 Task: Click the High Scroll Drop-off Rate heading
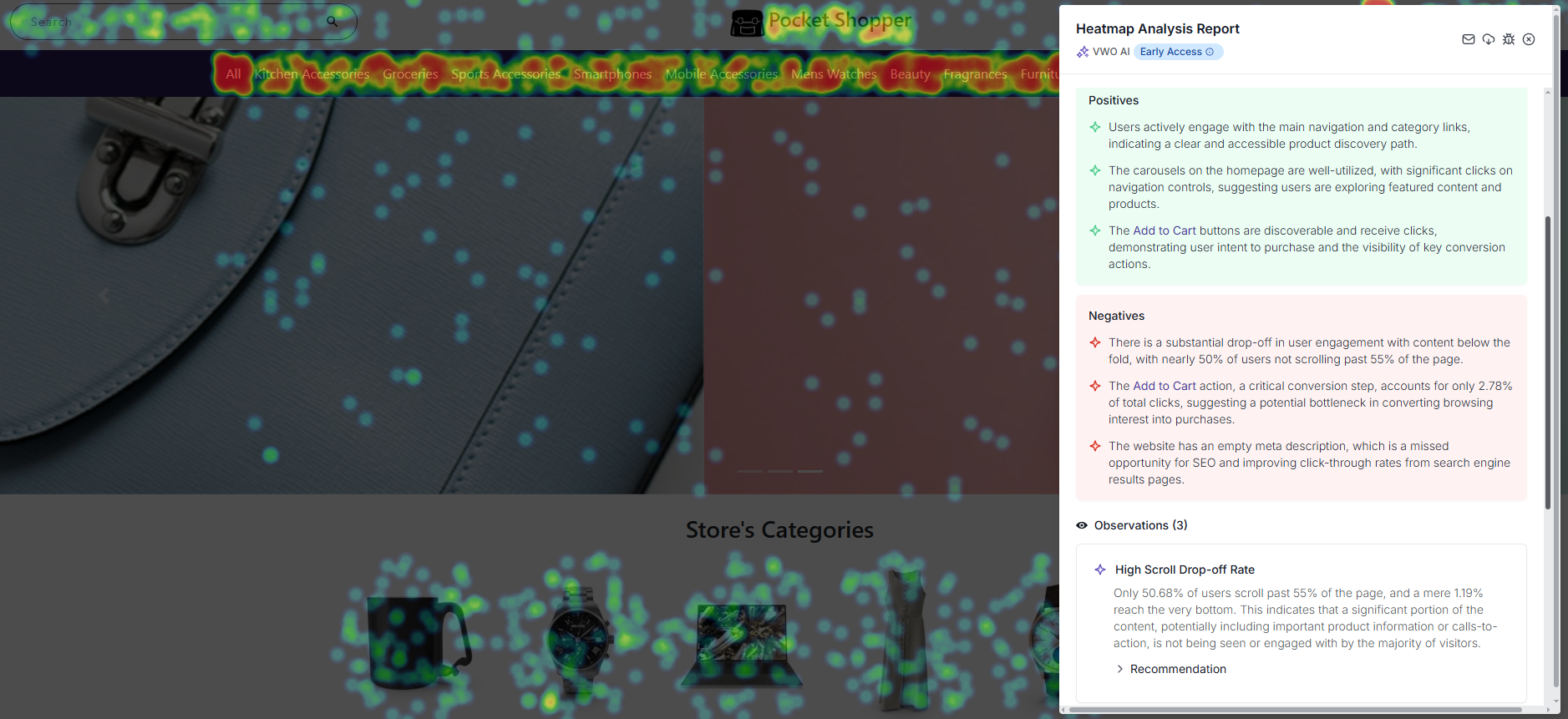[x=1185, y=570]
